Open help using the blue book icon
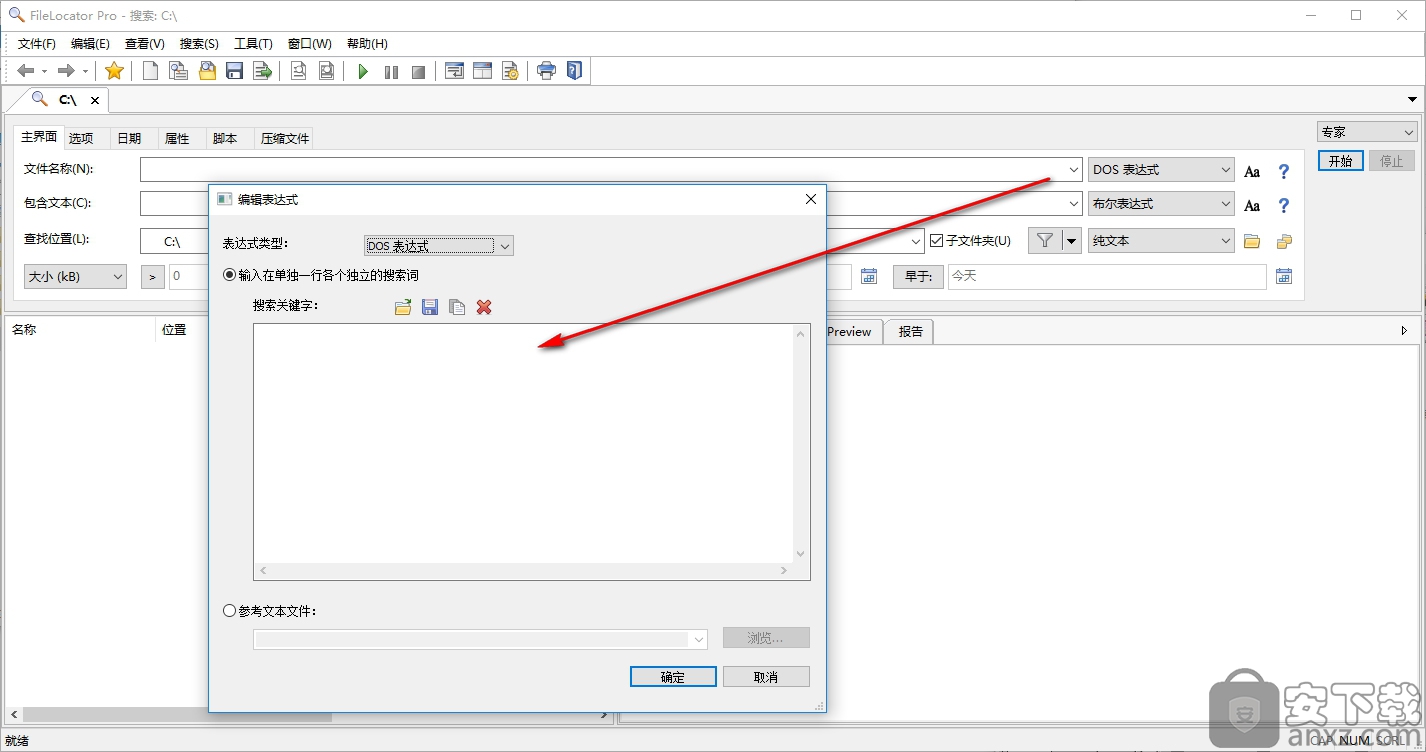Viewport: 1426px width, 752px height. point(574,71)
